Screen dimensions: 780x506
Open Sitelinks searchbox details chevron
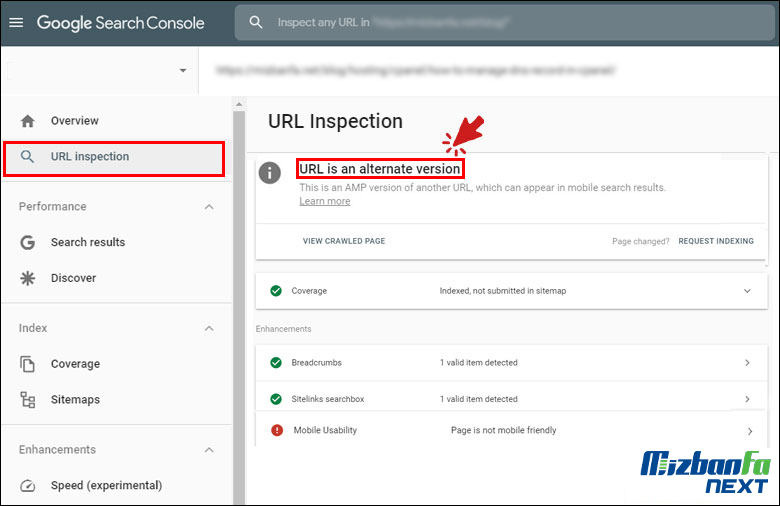click(747, 399)
